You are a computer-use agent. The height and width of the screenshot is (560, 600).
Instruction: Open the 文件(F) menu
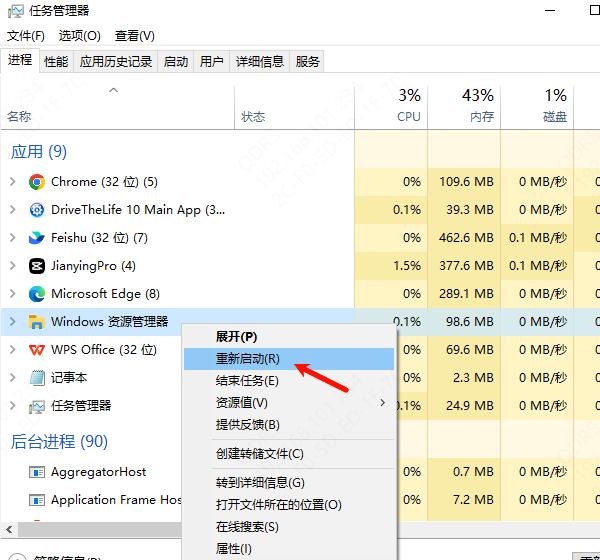point(26,36)
